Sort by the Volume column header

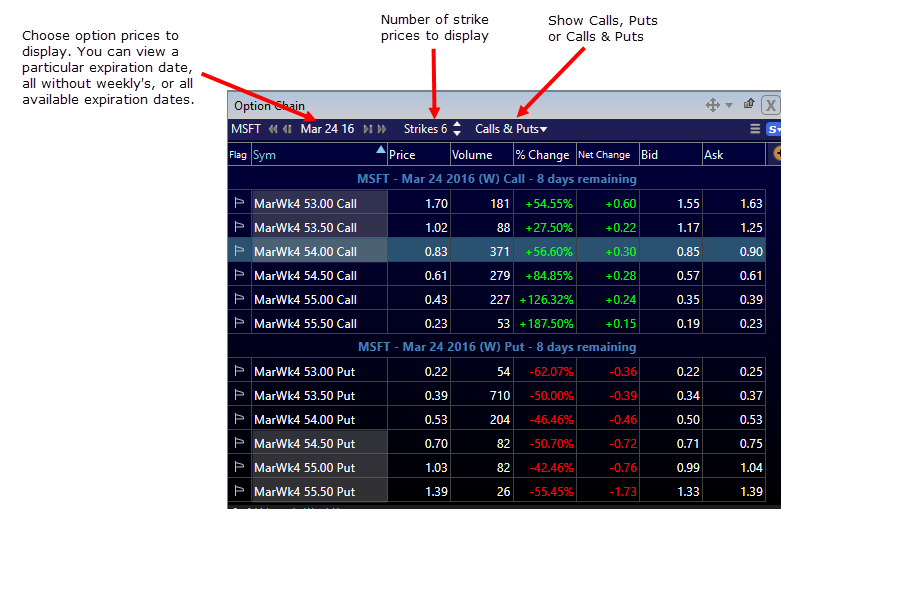pos(481,154)
